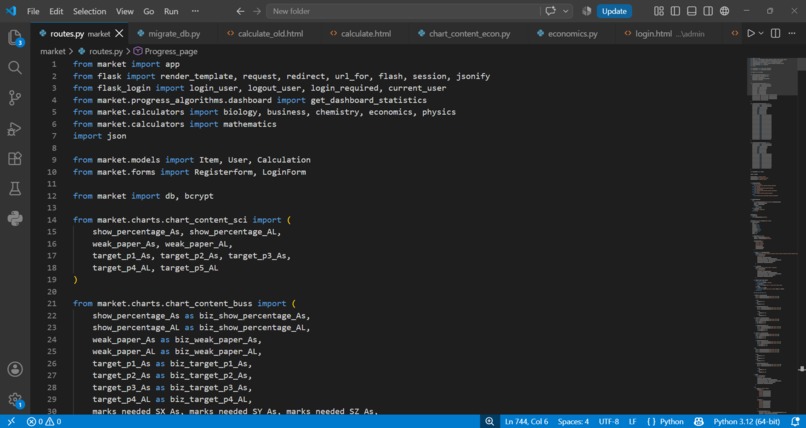806x428 pixels.
Task: Click the Copilot status icon beside Update
Action: coord(587,11)
